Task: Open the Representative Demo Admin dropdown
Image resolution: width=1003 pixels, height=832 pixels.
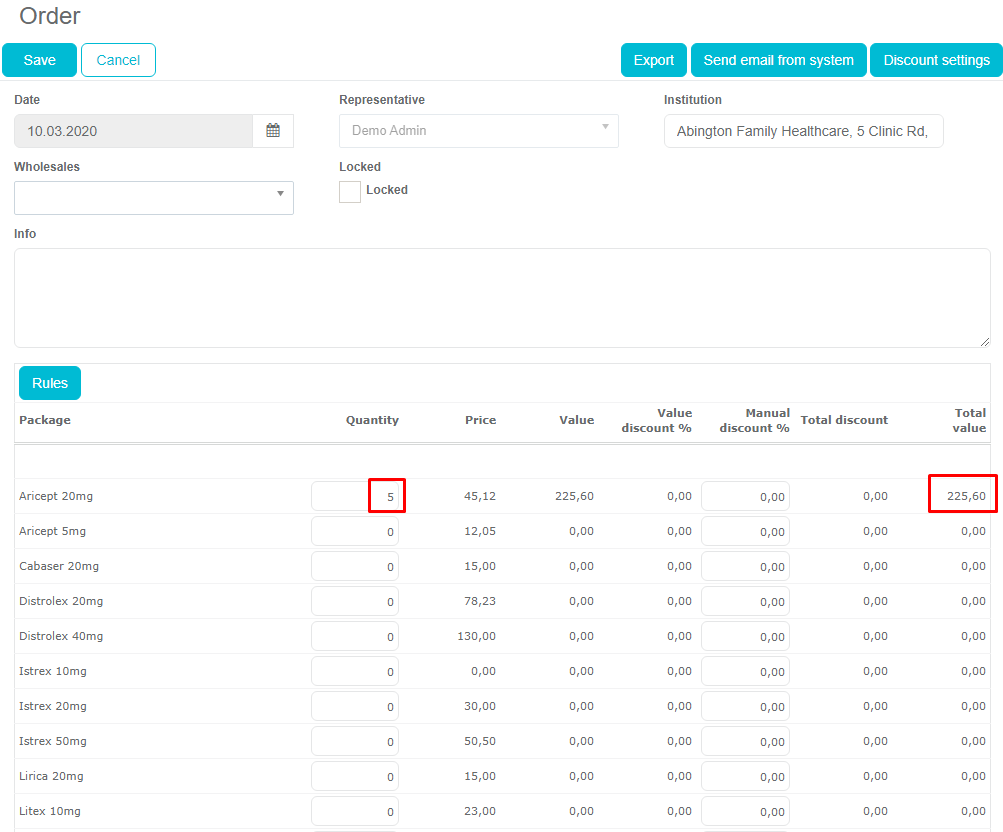Action: click(x=478, y=131)
